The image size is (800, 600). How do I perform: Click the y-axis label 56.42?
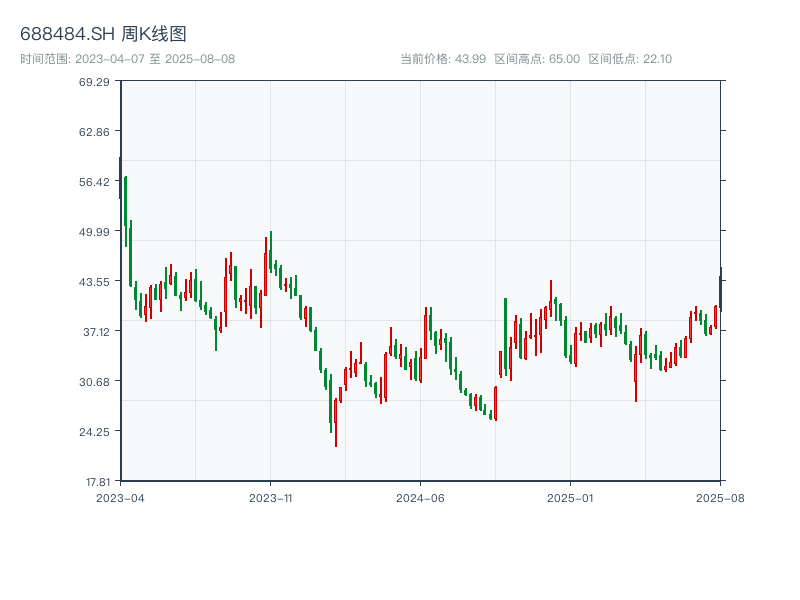94,182
